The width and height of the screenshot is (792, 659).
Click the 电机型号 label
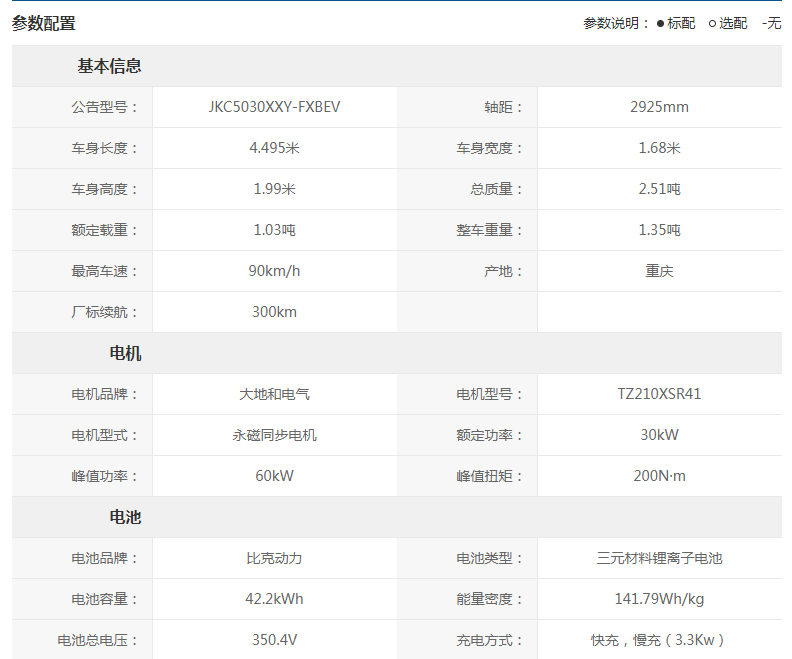(x=489, y=394)
